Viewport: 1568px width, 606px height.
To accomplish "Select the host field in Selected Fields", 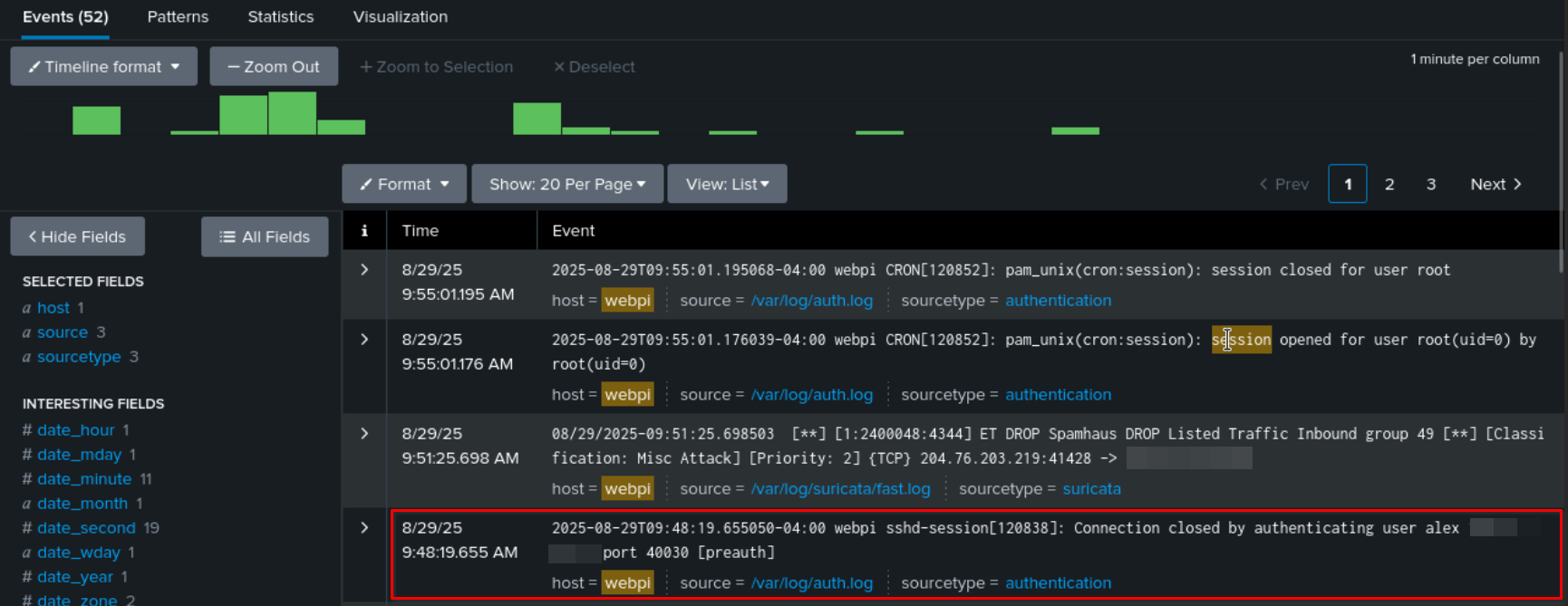I will click(x=53, y=308).
